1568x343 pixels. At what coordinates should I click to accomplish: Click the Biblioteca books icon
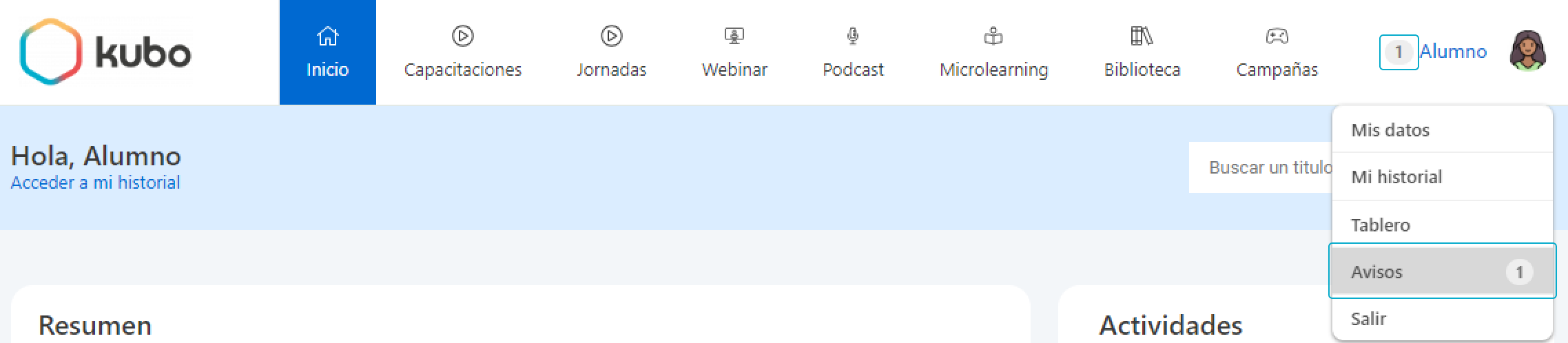pyautogui.click(x=1142, y=36)
